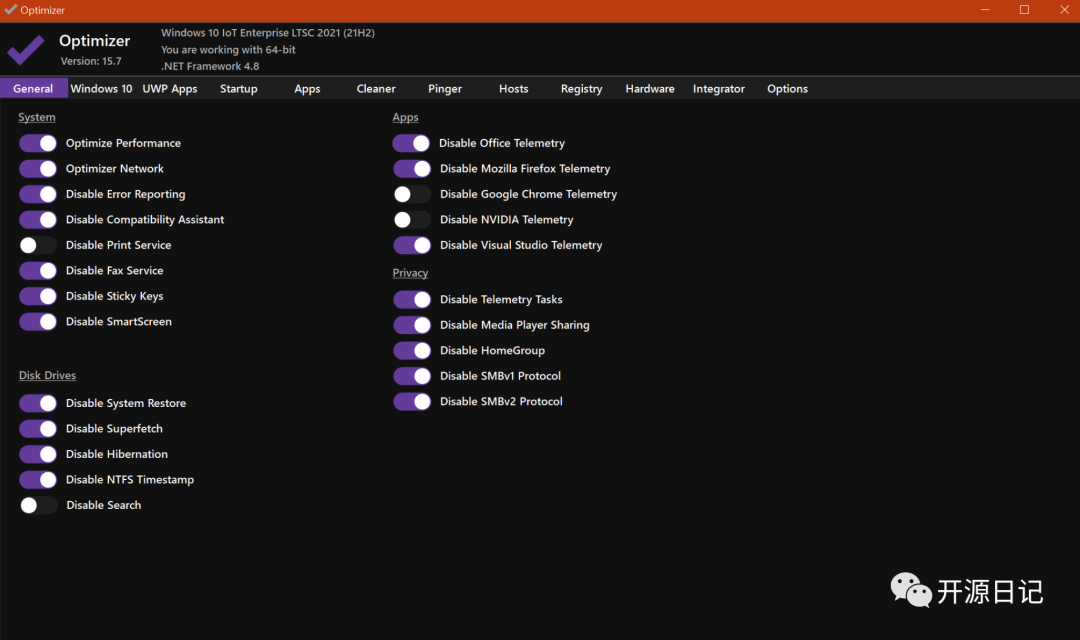This screenshot has height=640, width=1080.
Task: Open the Options tab
Action: 787,88
